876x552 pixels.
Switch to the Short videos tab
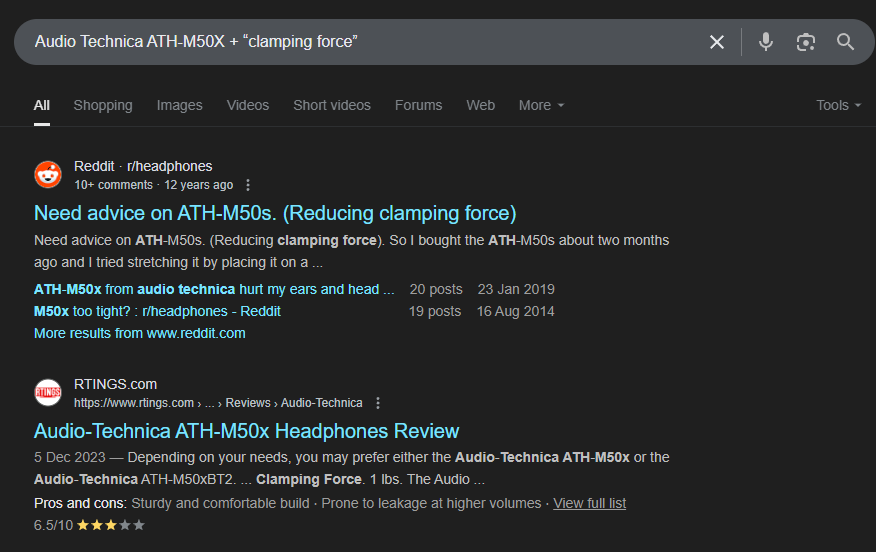(332, 105)
